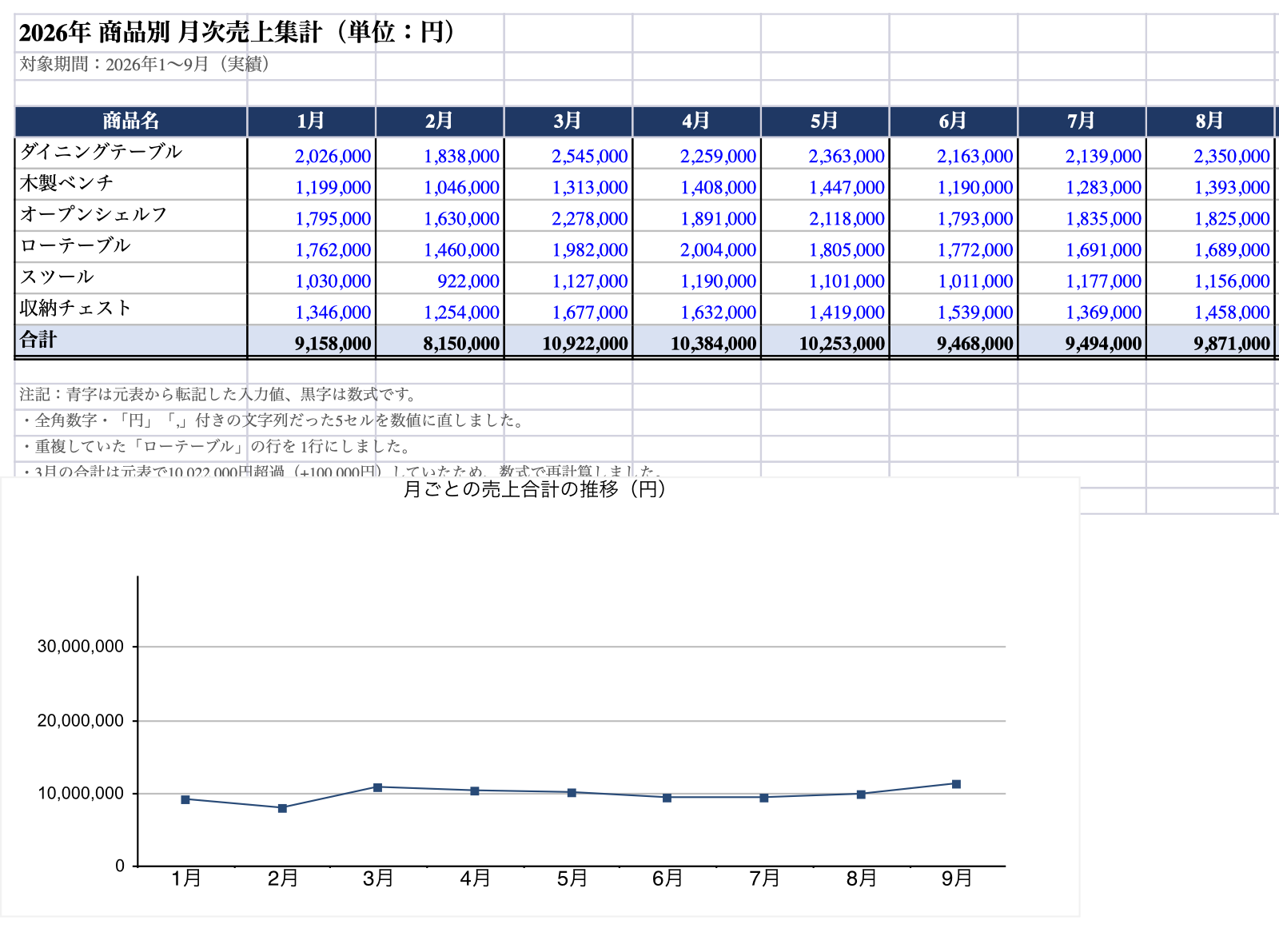
Task: Select the 4月 column header
Action: pos(696,121)
